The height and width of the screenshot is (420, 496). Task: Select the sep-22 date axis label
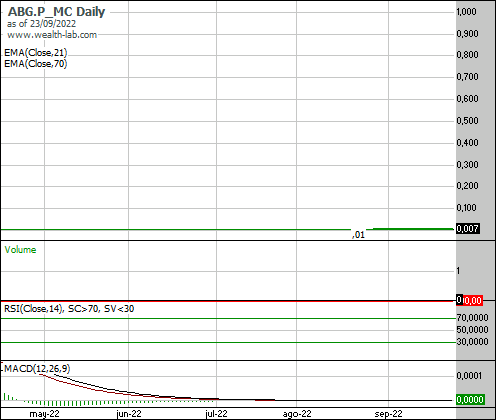pyautogui.click(x=388, y=414)
